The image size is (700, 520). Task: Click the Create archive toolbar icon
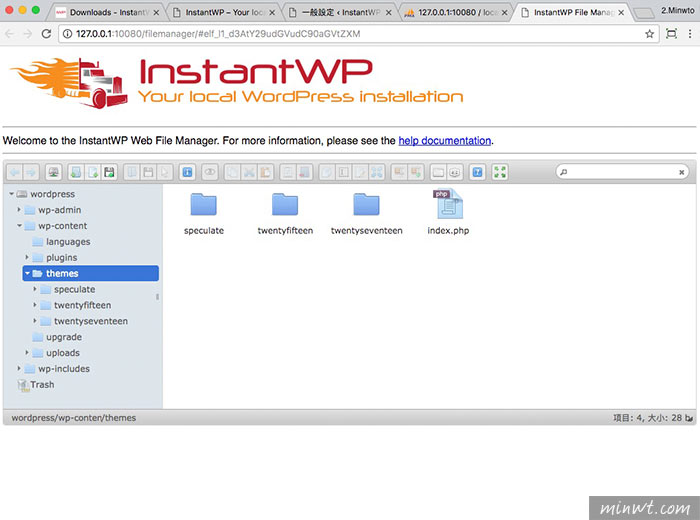[x=416, y=172]
